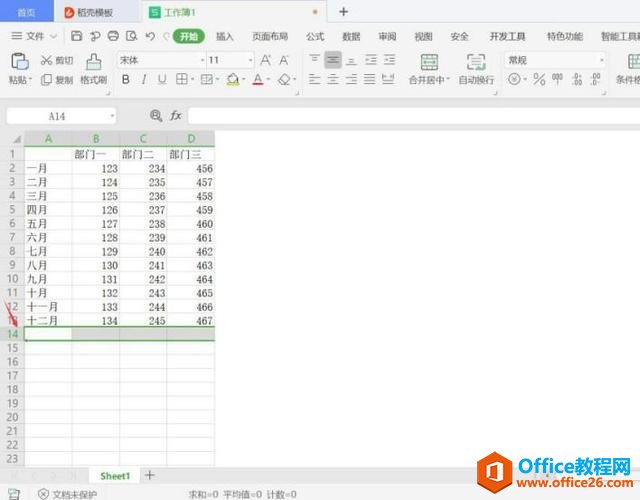Apply the cell borders icon
The image size is (640, 500).
[182, 79]
